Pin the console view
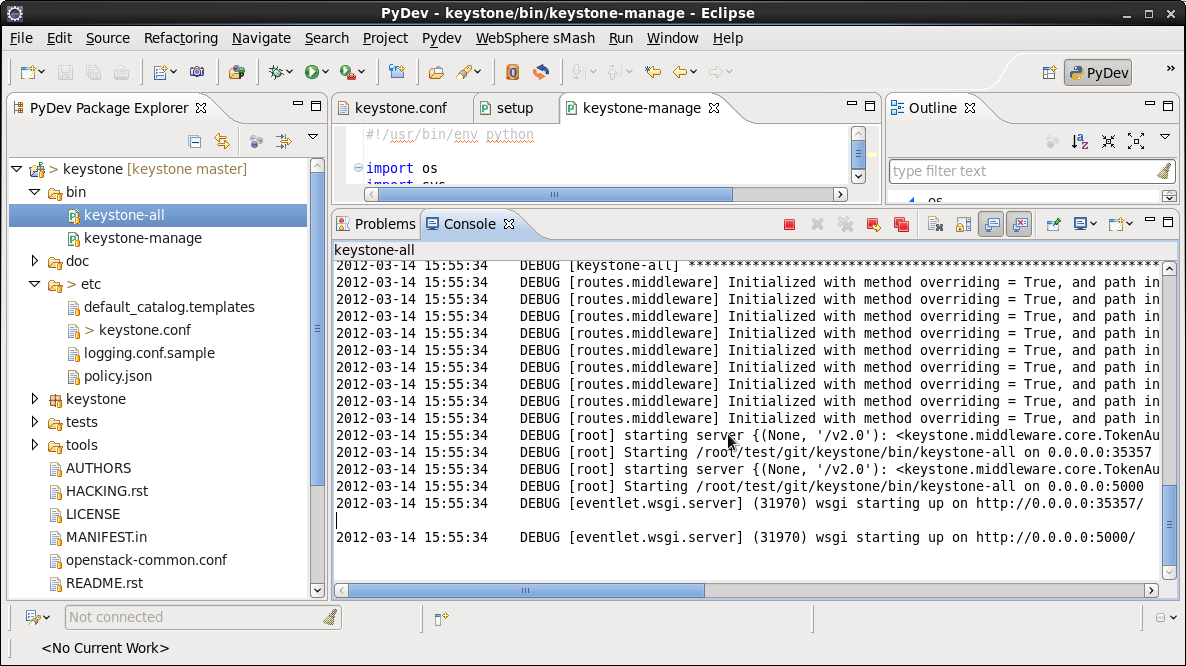Screen dimensions: 1186x666 1053,225
